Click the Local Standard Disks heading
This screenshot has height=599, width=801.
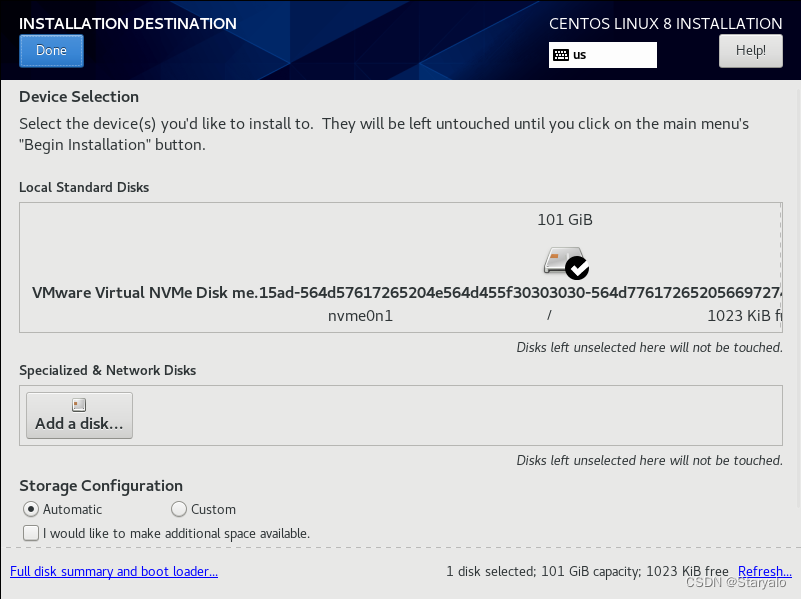tap(84, 187)
